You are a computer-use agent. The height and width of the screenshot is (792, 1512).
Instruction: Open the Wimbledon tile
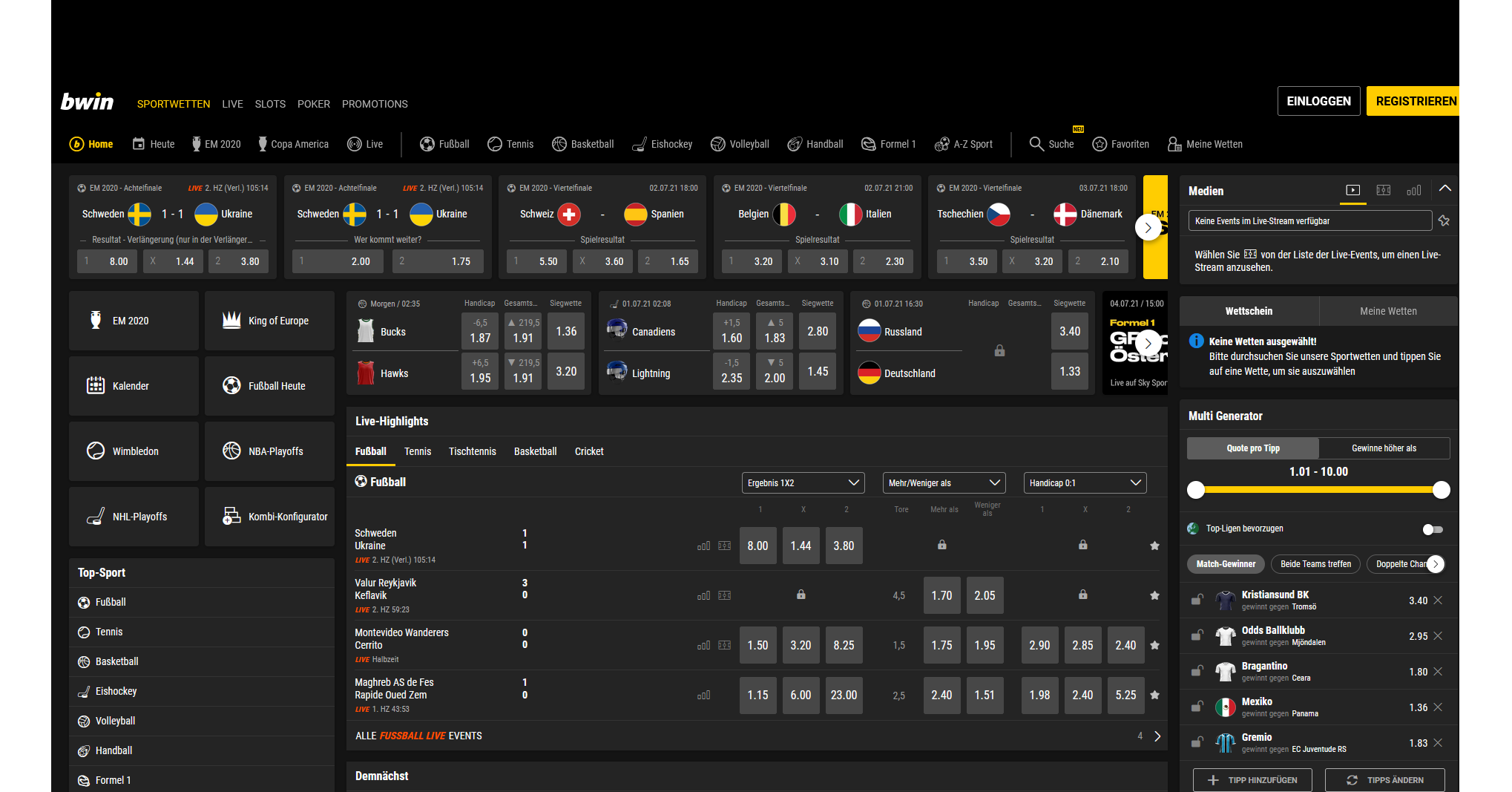coord(134,451)
